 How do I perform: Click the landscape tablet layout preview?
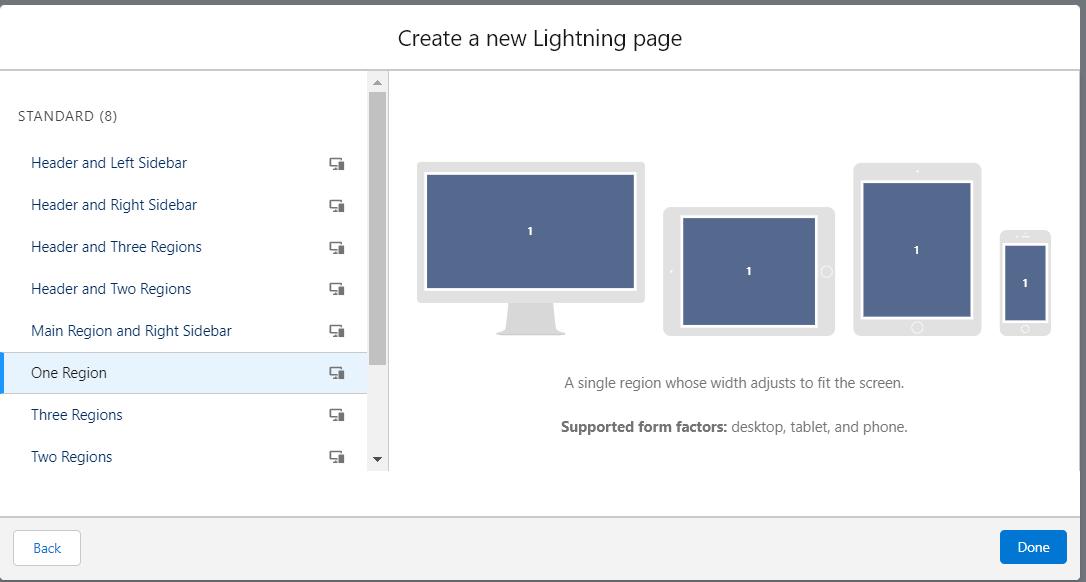pyautogui.click(x=748, y=271)
